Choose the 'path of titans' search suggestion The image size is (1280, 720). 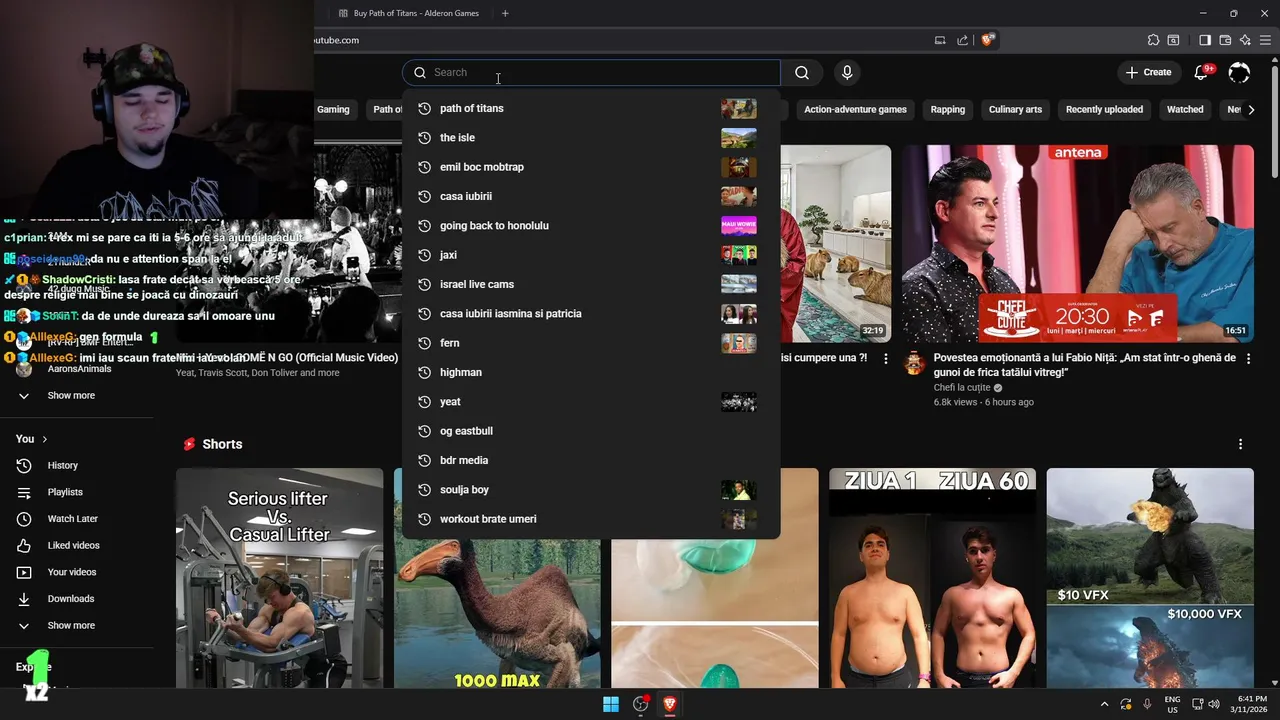pyautogui.click(x=590, y=108)
